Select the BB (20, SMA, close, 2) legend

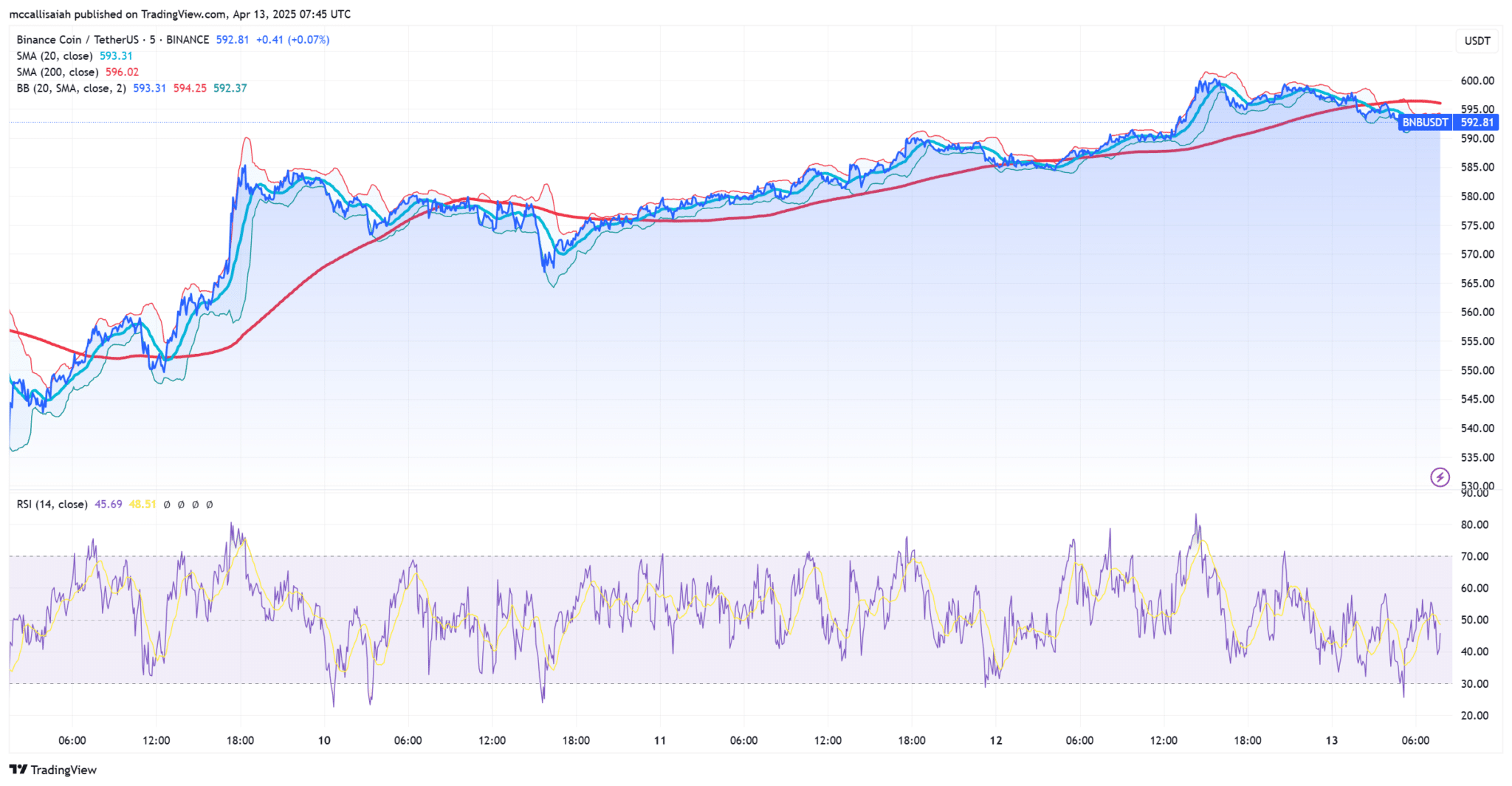(71, 88)
